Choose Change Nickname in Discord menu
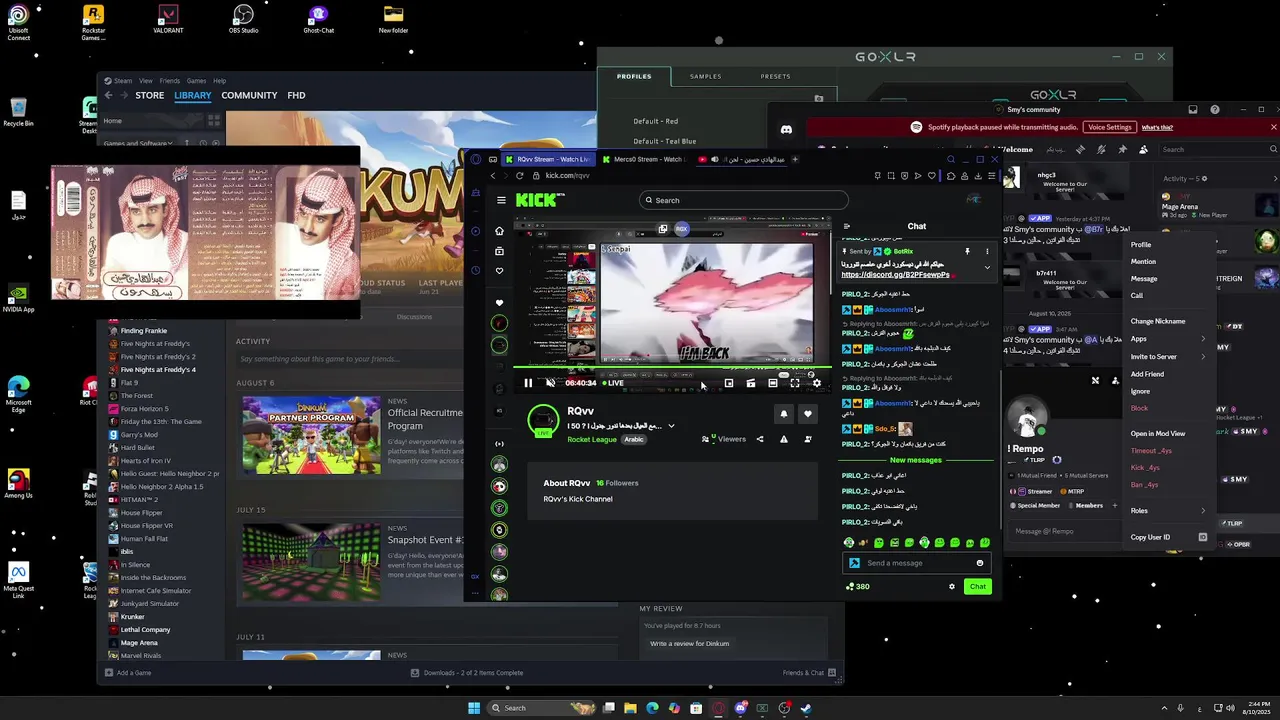The image size is (1280, 720). click(1158, 321)
